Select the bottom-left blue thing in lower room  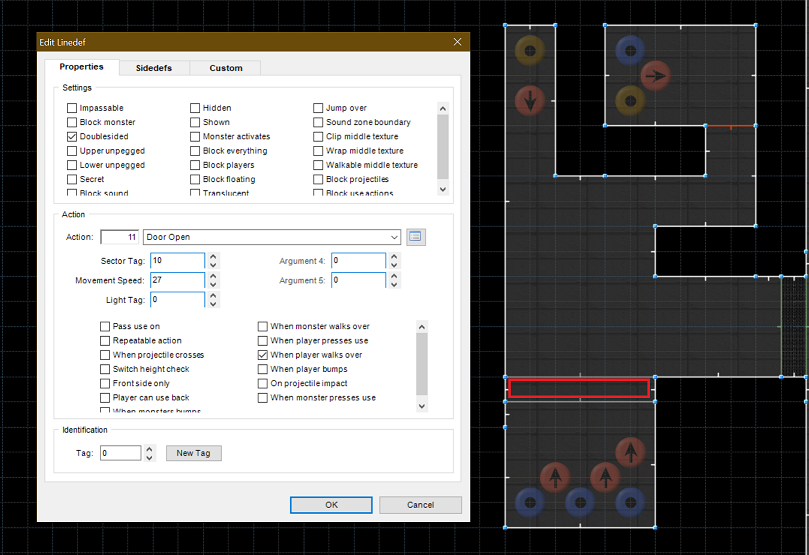tap(530, 502)
